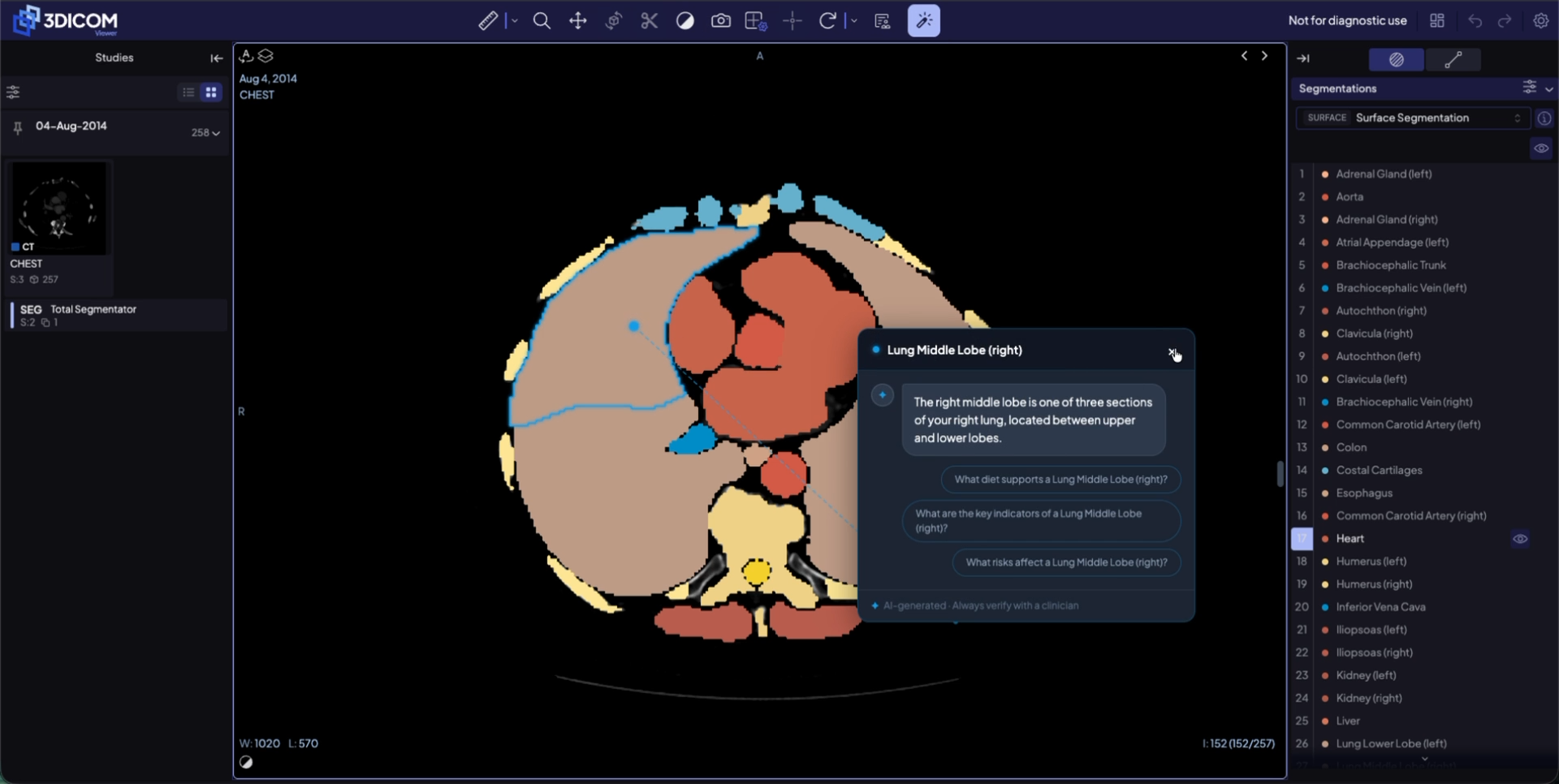1559x784 pixels.
Task: Toggle visibility of the Heart segment
Action: tap(1520, 539)
